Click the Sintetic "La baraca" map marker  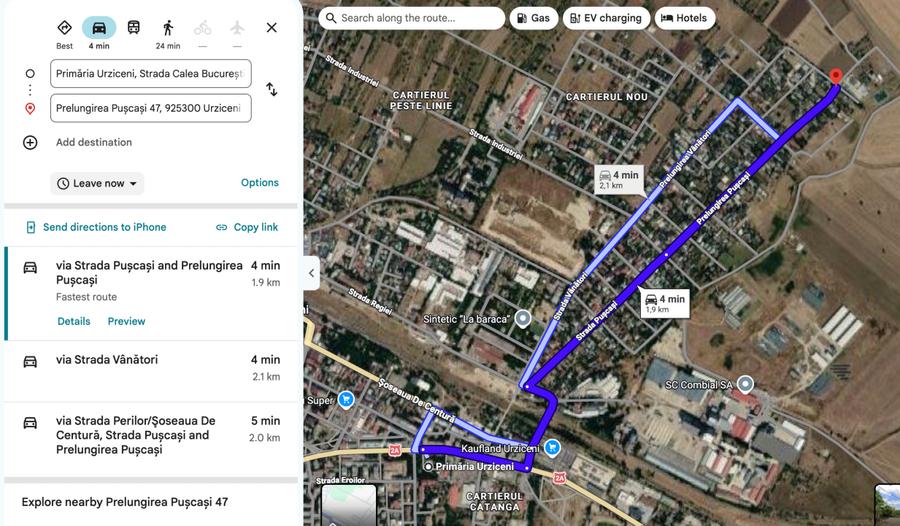point(522,319)
